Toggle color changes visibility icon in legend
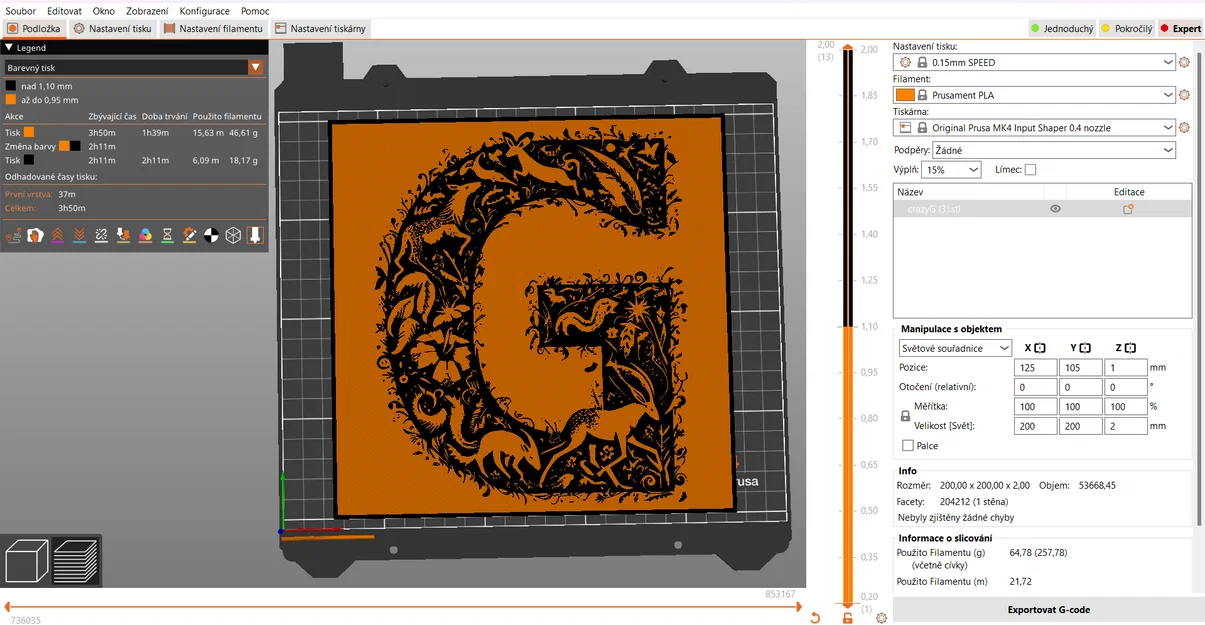The image size is (1205, 625). (145, 235)
